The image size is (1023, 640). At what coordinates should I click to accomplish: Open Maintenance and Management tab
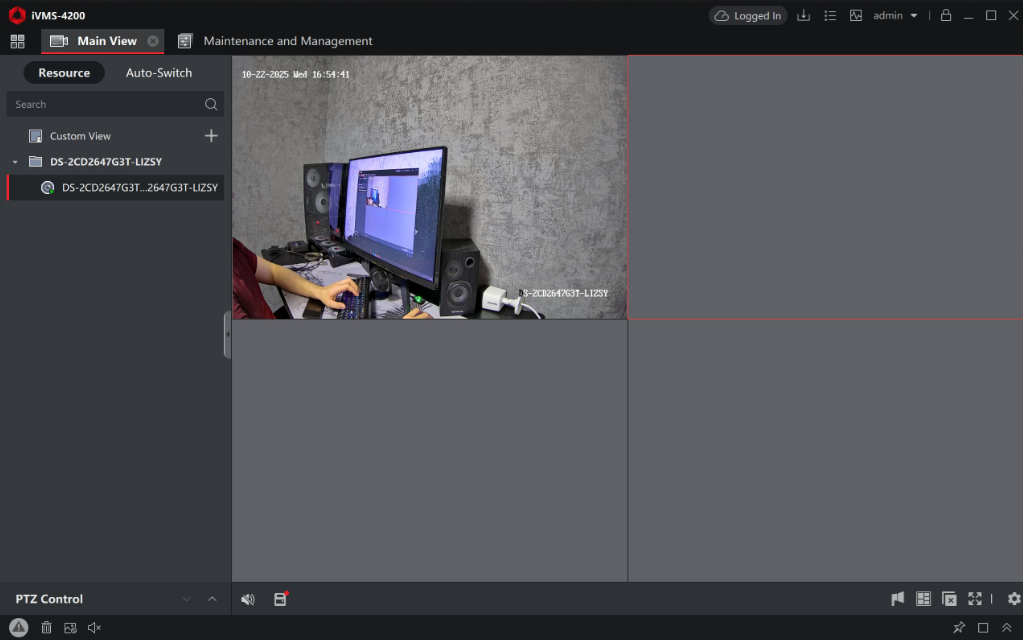[x=275, y=41]
